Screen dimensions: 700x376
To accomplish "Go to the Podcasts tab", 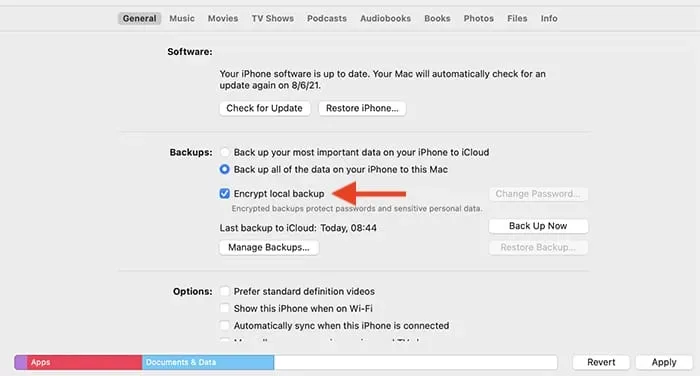I will click(327, 18).
